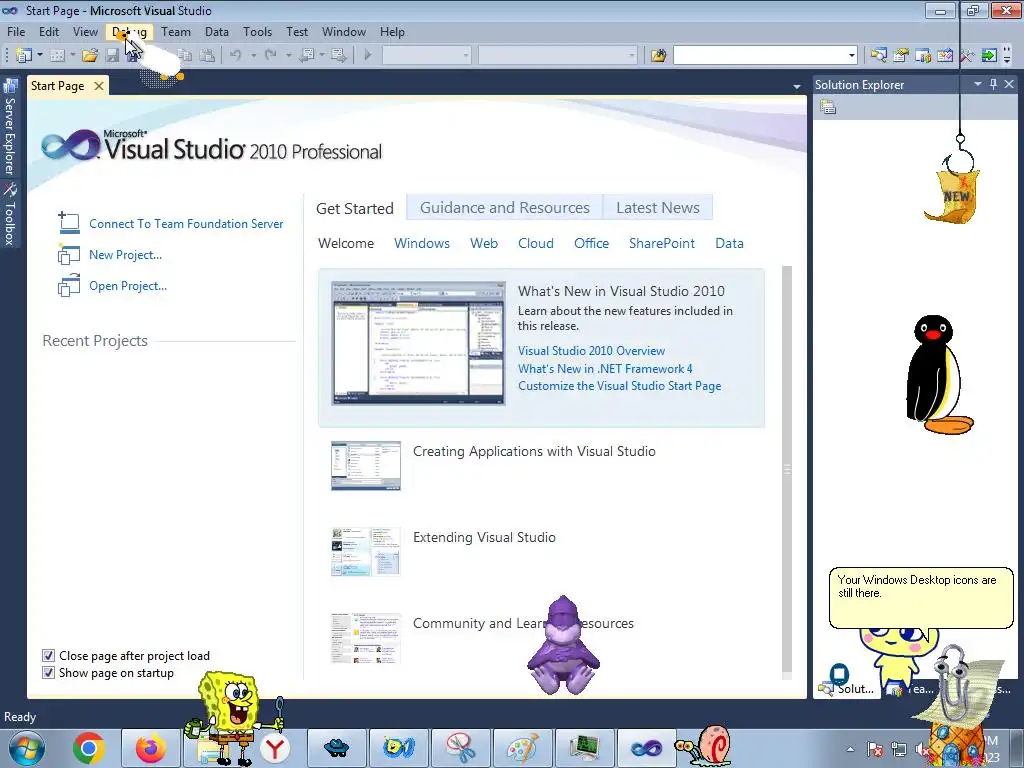Open Customize the Visual Studio Start Page
This screenshot has width=1024, height=768.
pos(619,385)
